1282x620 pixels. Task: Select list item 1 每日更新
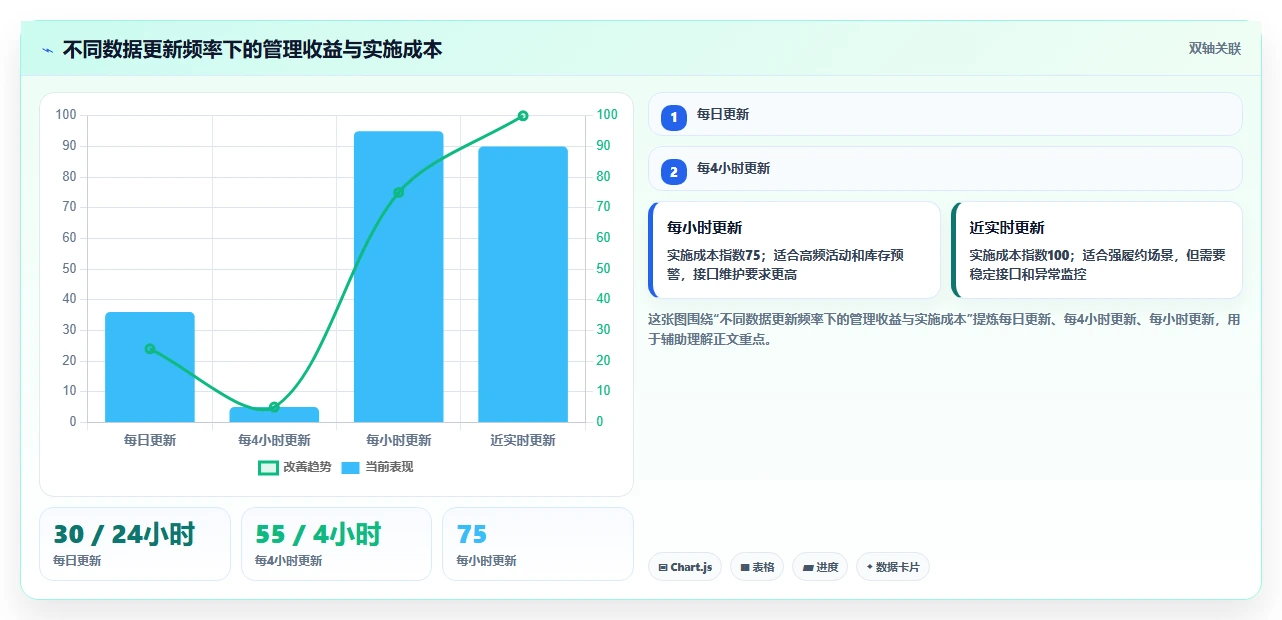coord(945,114)
